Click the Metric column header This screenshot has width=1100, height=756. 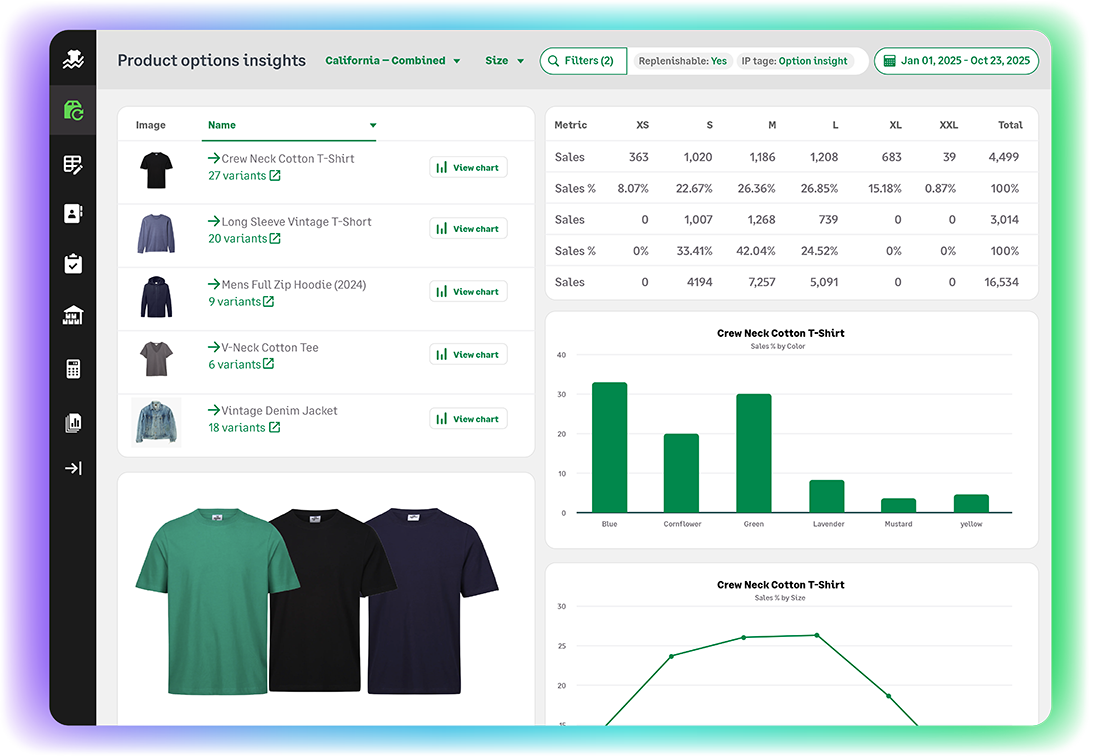click(x=570, y=125)
